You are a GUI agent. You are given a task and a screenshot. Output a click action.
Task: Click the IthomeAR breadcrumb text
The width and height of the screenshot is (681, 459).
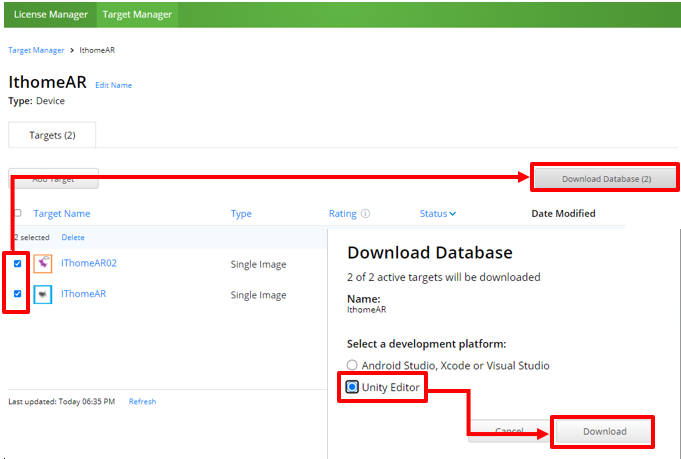click(x=97, y=50)
